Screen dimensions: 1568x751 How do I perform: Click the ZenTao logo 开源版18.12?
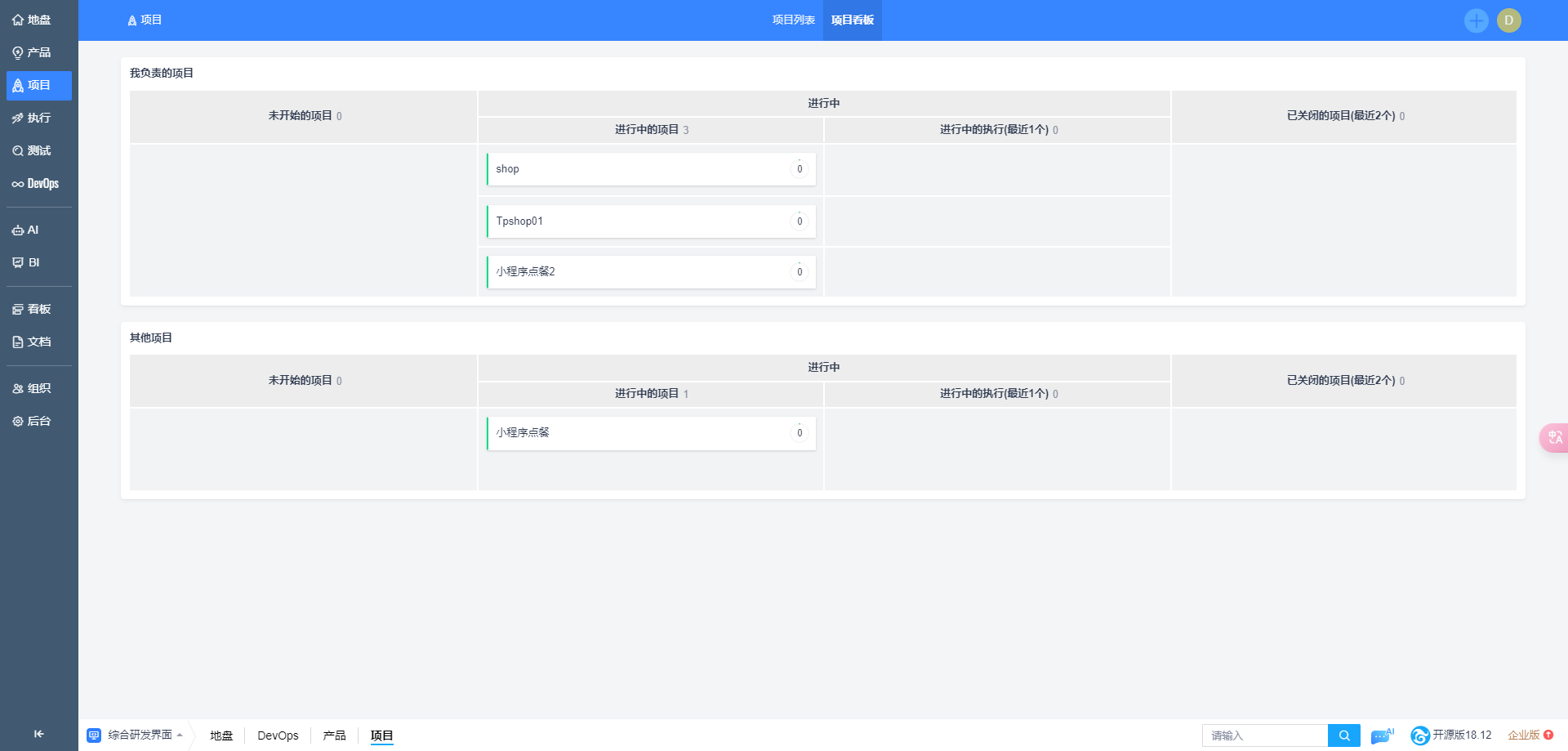point(1451,735)
